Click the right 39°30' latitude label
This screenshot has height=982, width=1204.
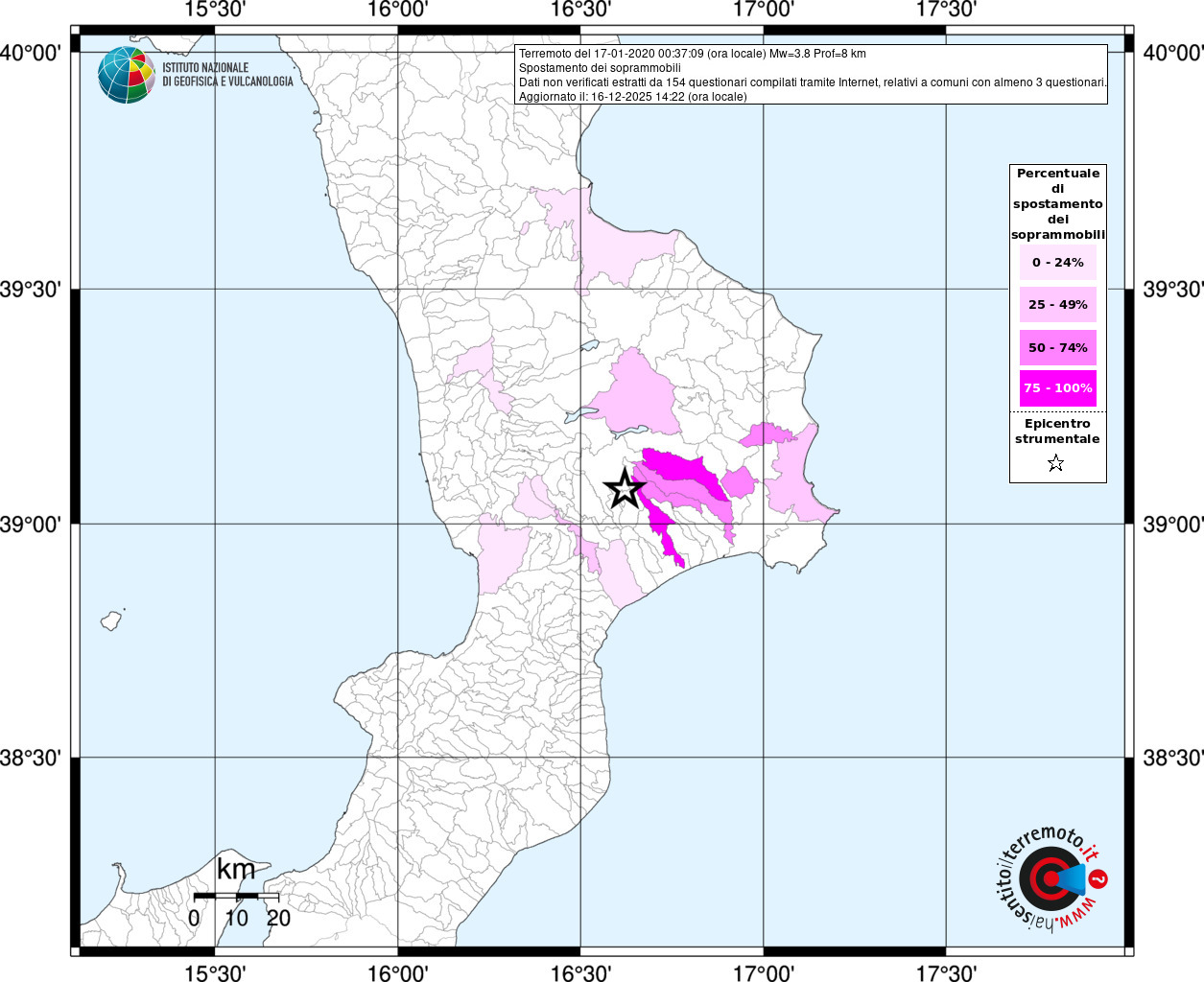pyautogui.click(x=1172, y=290)
